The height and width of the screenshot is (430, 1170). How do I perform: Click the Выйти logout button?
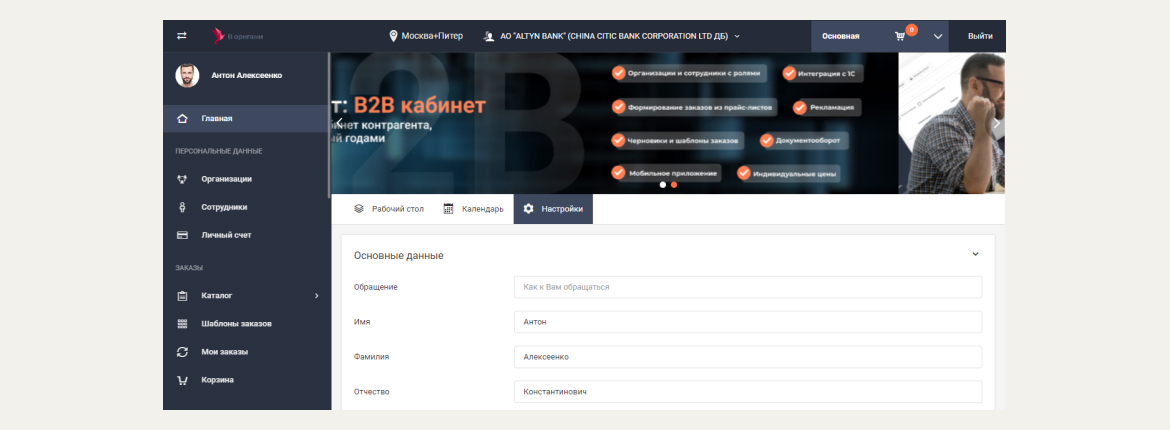point(980,36)
